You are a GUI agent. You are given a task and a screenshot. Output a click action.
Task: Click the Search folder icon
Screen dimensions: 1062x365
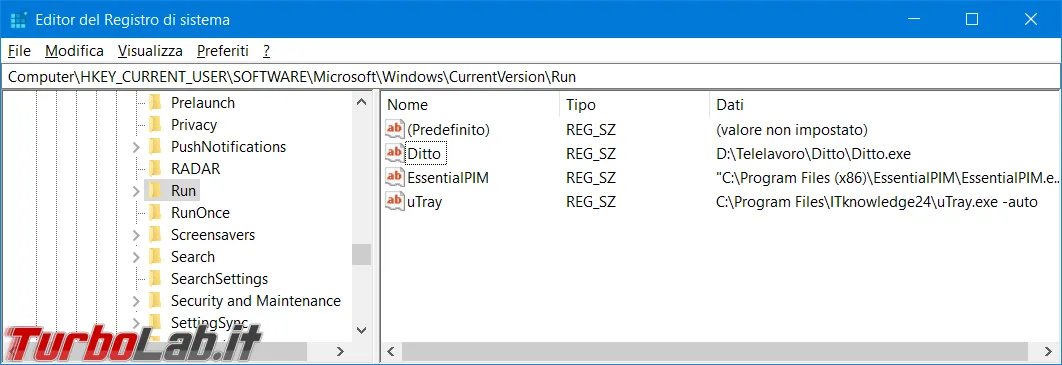point(156,257)
